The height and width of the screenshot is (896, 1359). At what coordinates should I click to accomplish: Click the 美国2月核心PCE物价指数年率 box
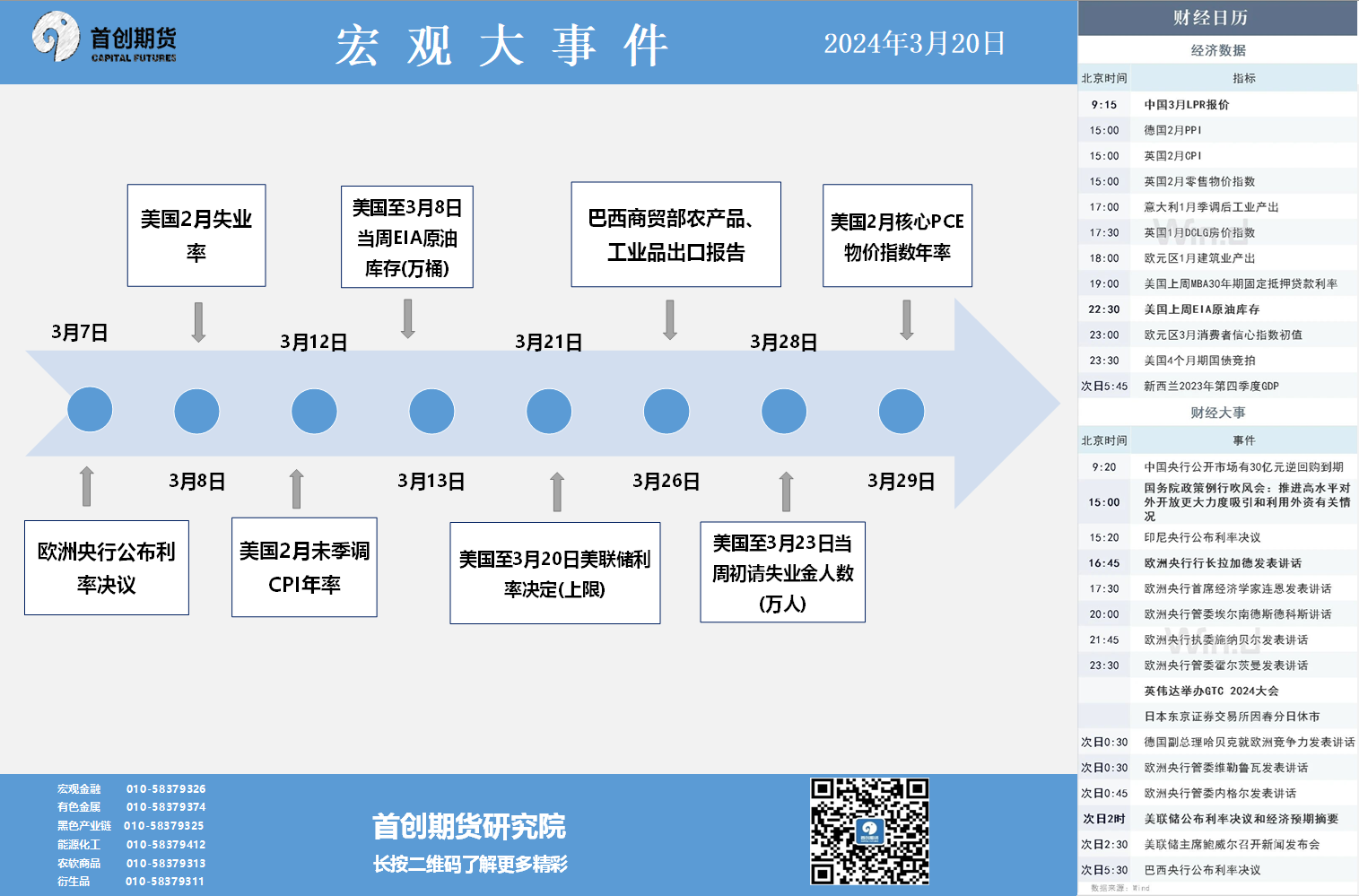tap(897, 236)
